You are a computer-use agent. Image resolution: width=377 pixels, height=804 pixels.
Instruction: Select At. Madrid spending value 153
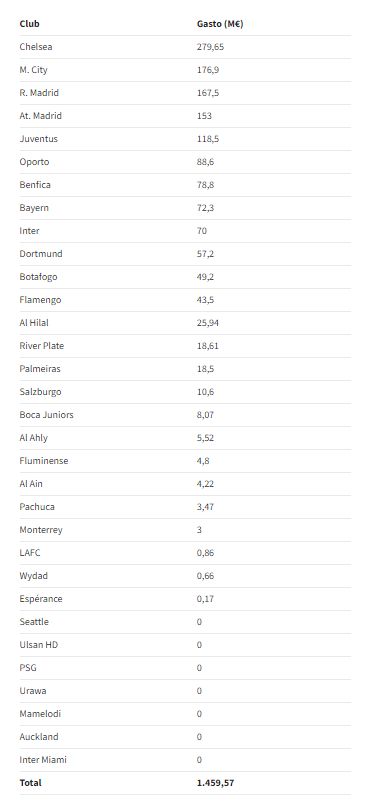[204, 116]
